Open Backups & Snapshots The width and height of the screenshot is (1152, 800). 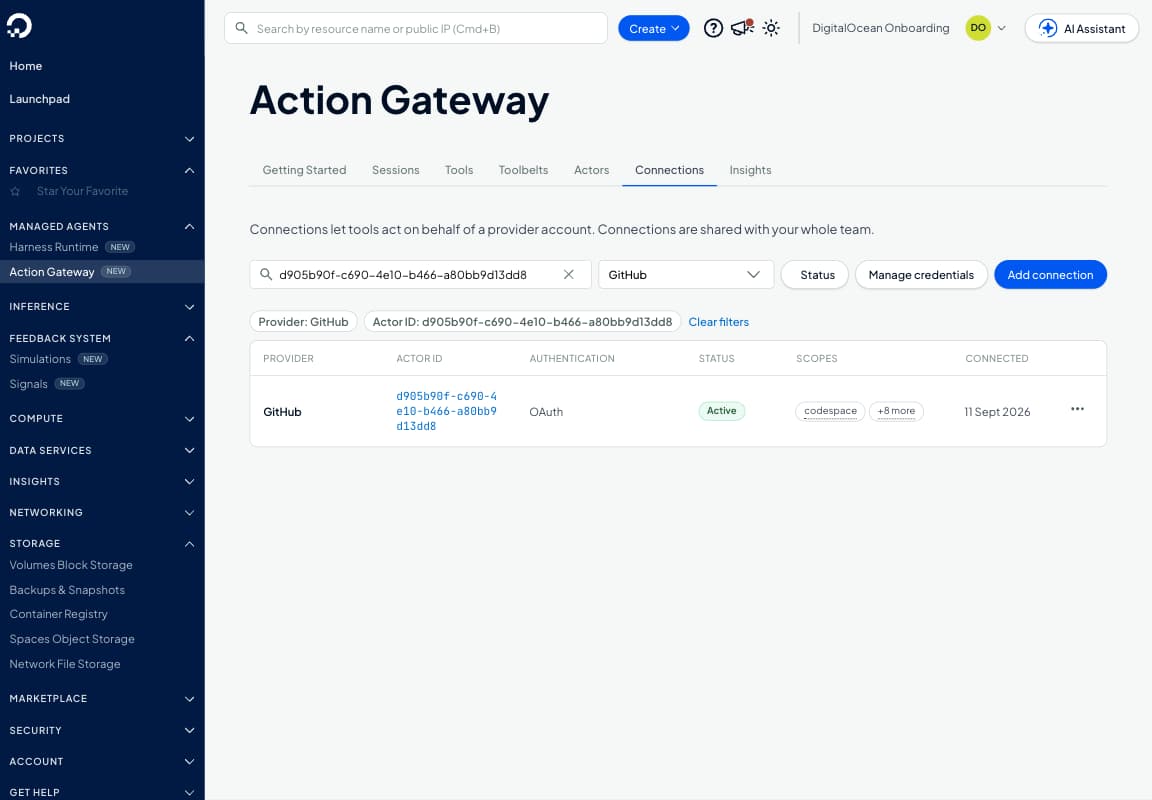point(68,590)
